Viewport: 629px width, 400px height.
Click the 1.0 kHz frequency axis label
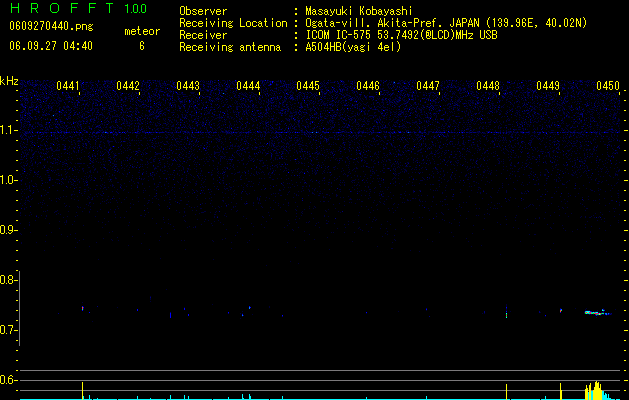point(8,180)
